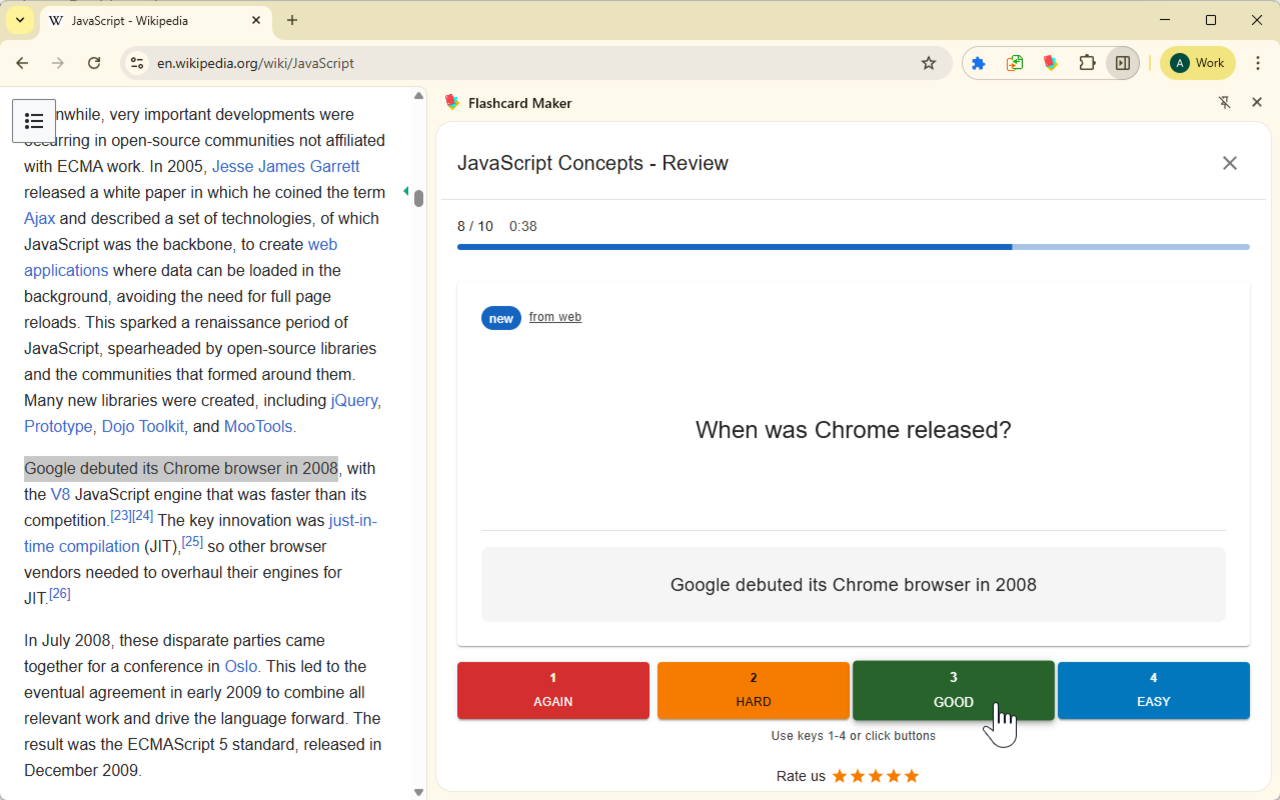Toggle the browser side panel button
This screenshot has width=1280, height=800.
click(1123, 63)
